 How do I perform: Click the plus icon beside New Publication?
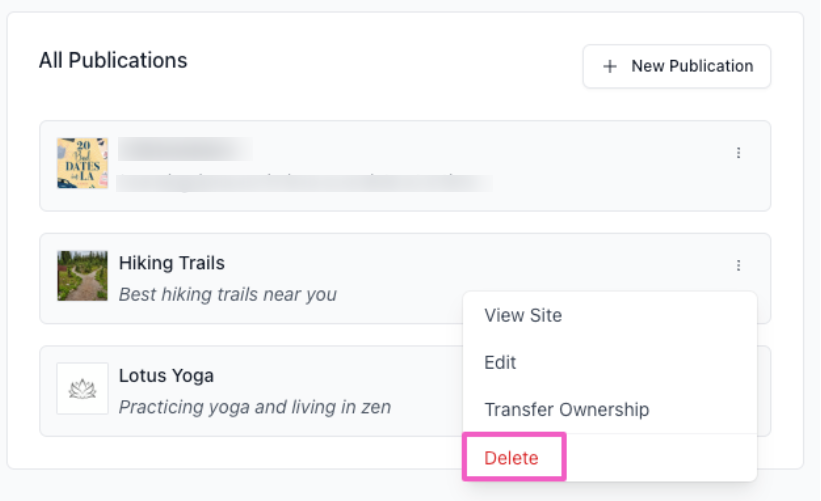point(610,66)
